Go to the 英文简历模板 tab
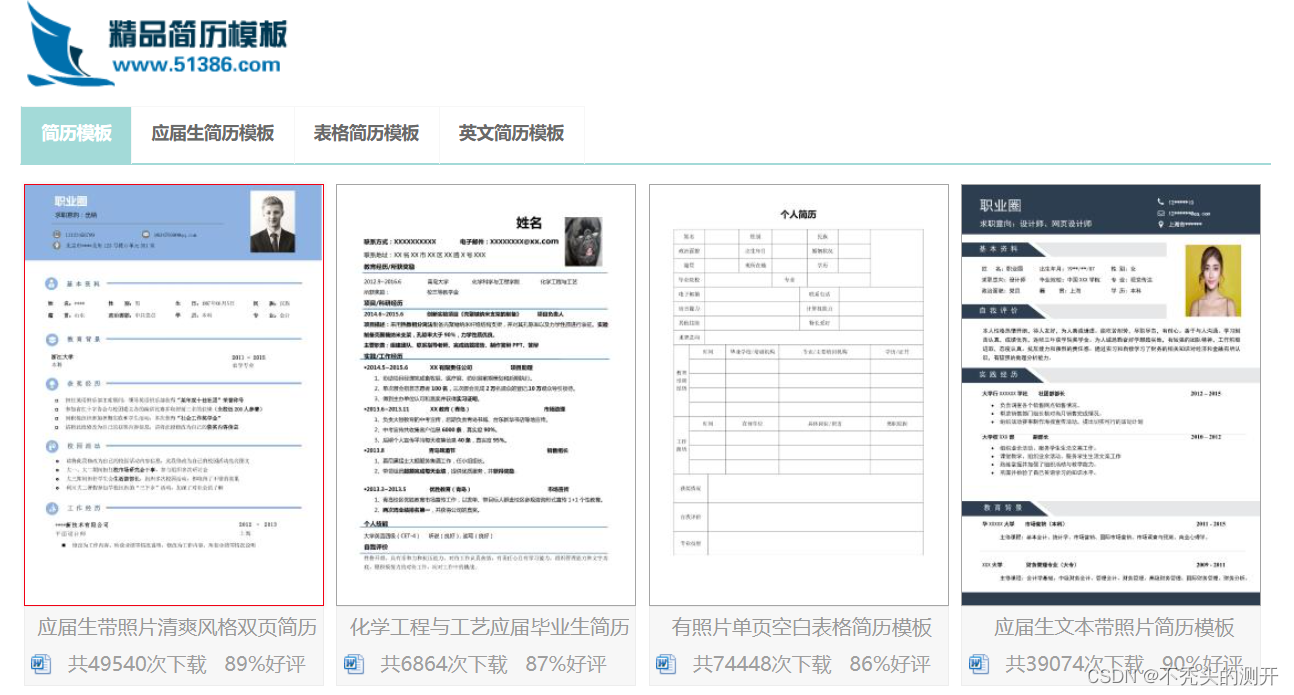The height and width of the screenshot is (695, 1294). point(511,133)
